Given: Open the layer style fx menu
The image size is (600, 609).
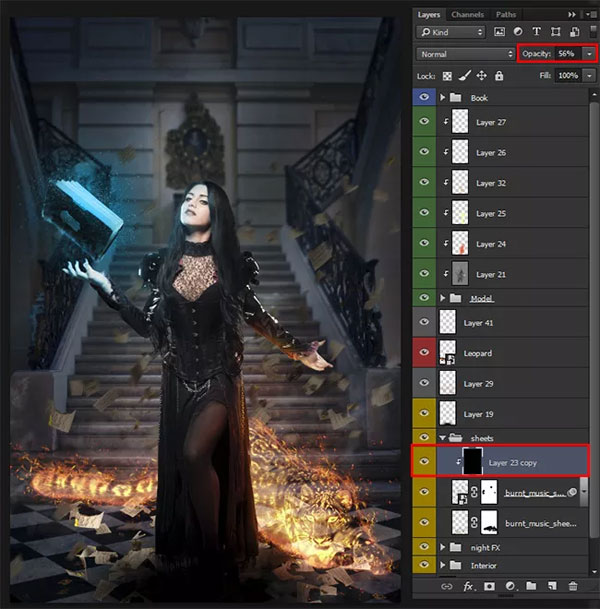Looking at the screenshot, I should pos(468,586).
